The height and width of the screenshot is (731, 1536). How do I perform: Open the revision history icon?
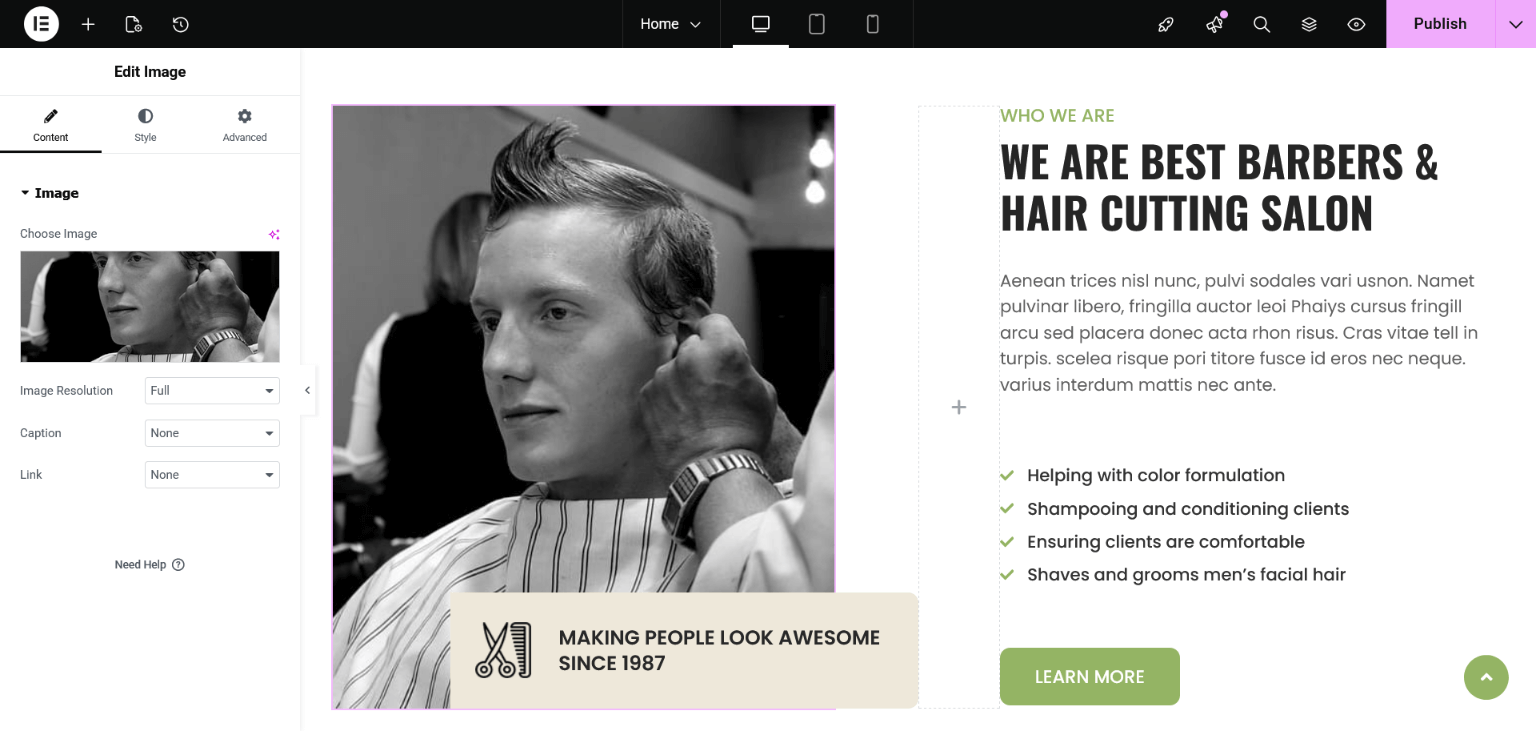click(180, 24)
